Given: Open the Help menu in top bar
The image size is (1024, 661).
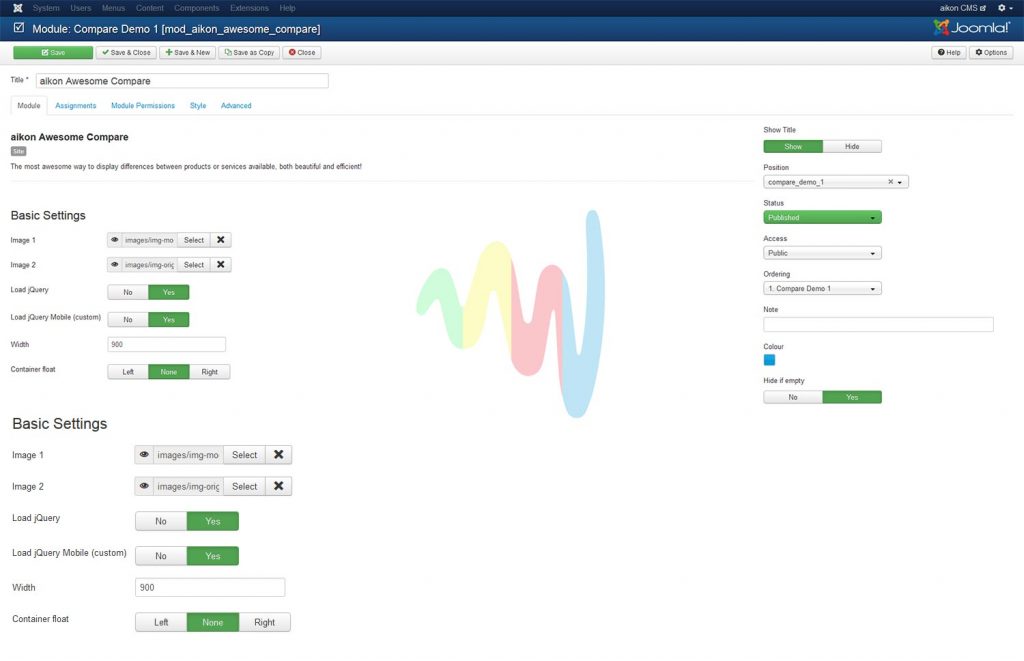Looking at the screenshot, I should click(287, 8).
